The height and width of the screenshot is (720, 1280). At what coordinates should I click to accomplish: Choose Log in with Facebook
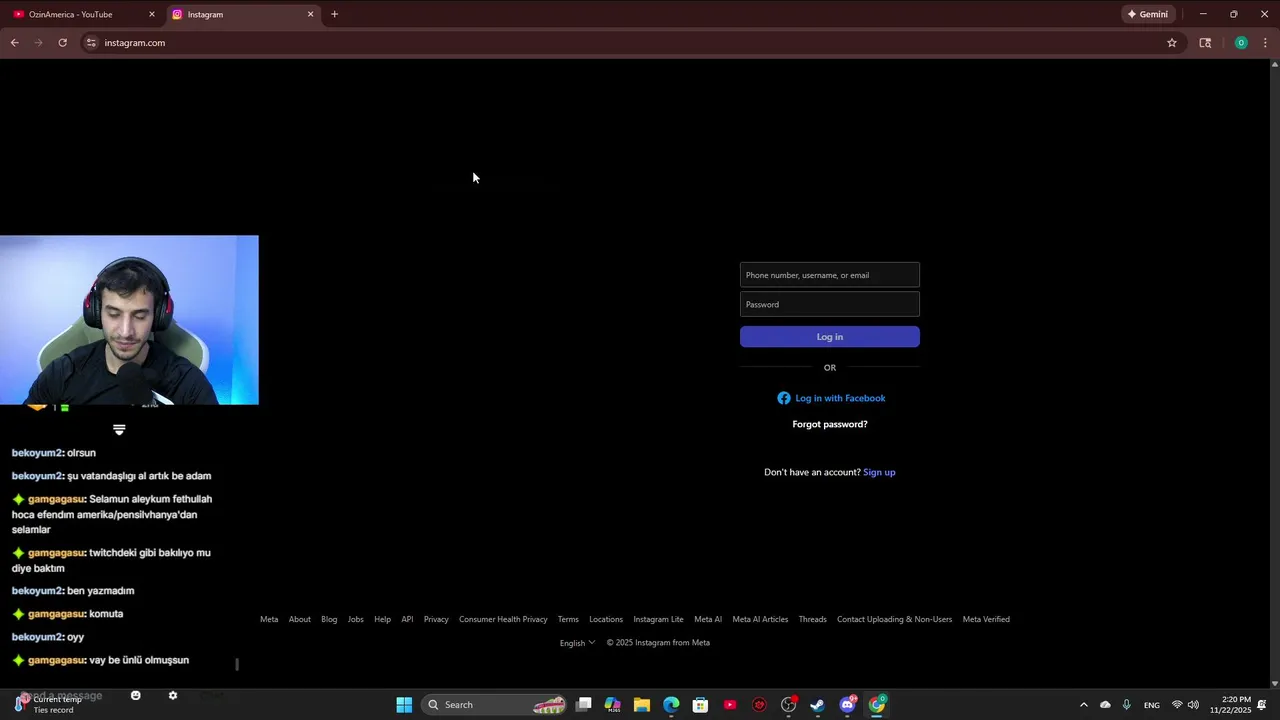[x=831, y=398]
